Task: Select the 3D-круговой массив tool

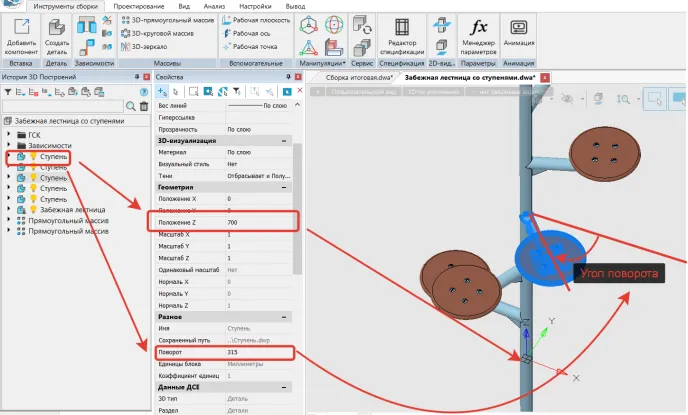Action: [157, 33]
